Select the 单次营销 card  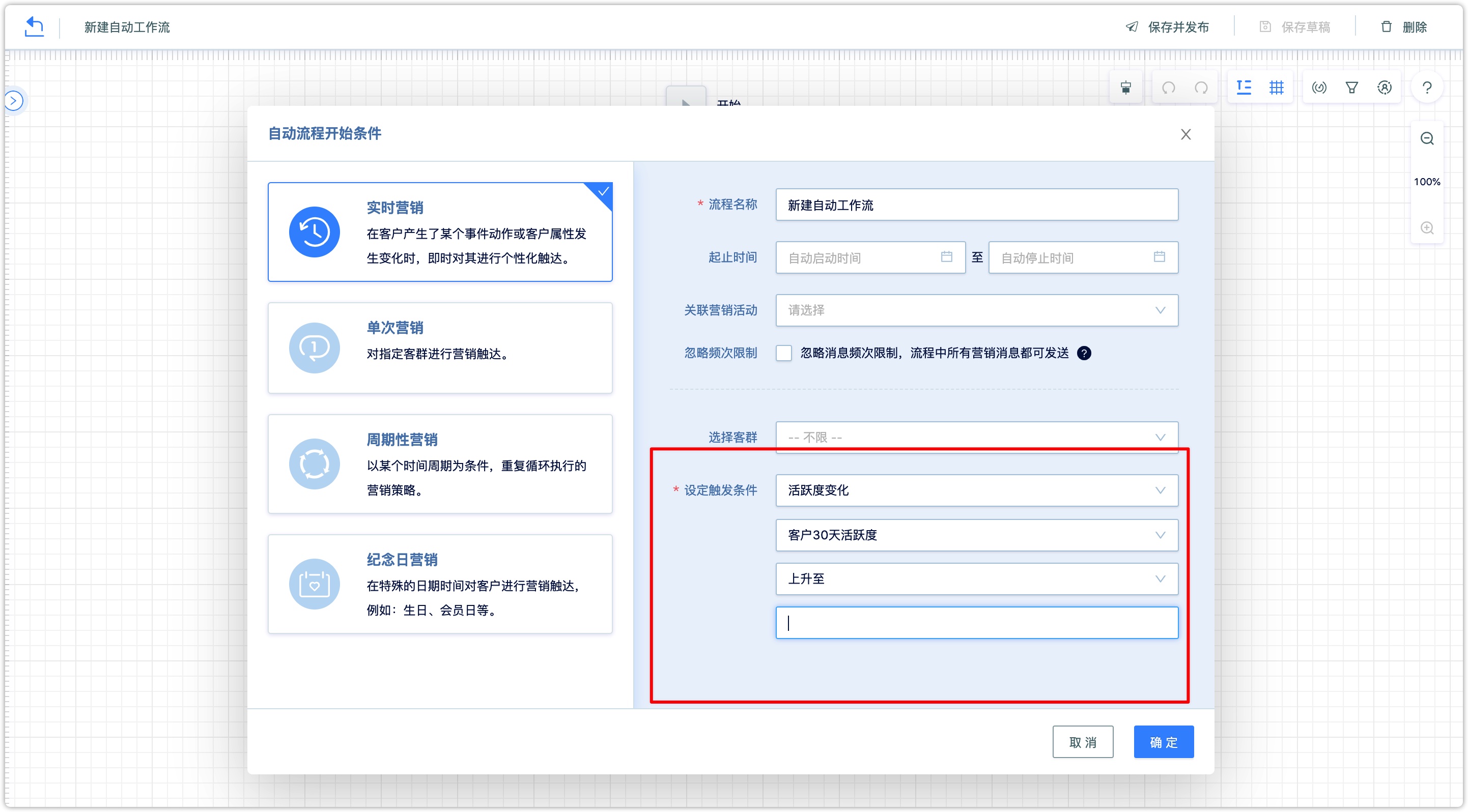(x=440, y=347)
